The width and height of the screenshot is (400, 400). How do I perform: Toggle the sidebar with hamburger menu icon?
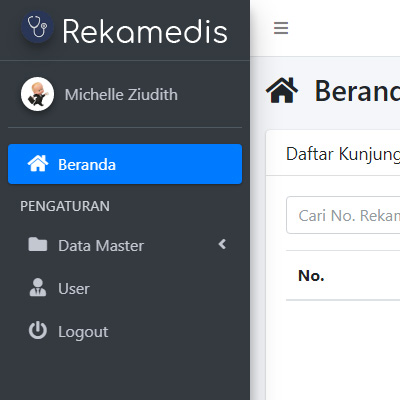pos(281,28)
